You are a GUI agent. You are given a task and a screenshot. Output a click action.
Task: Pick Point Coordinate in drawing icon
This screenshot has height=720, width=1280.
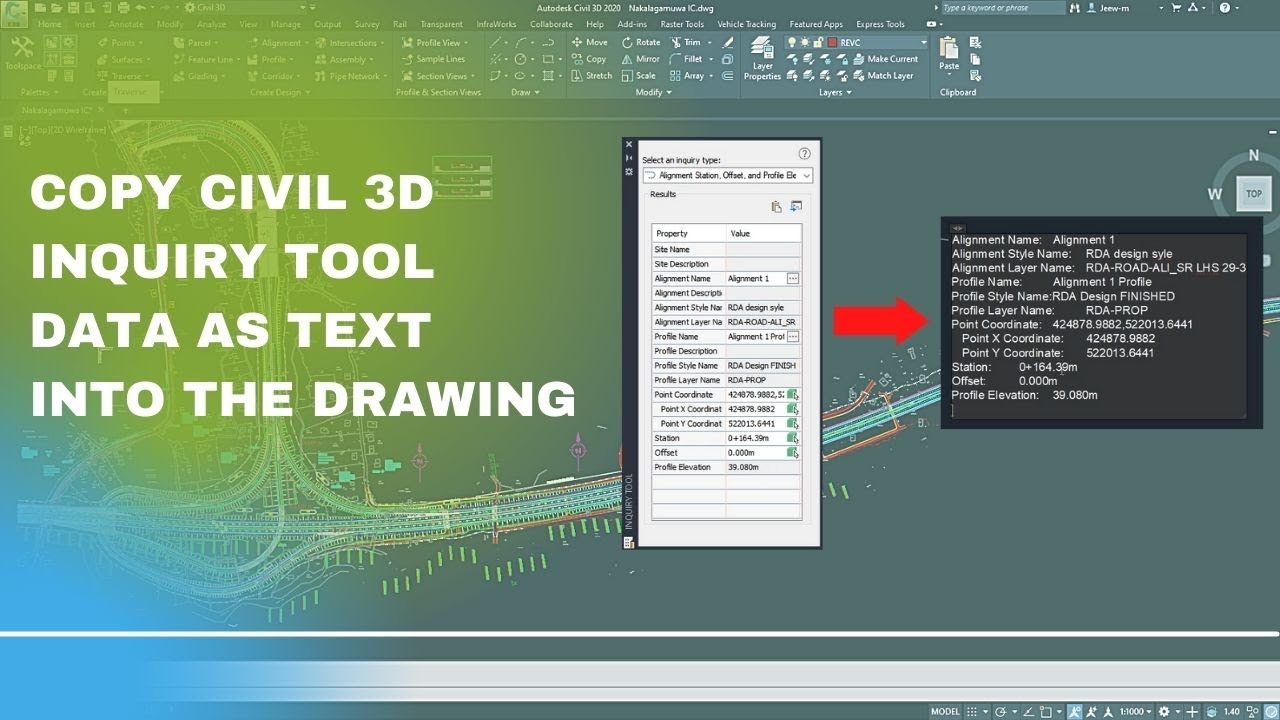793,395
